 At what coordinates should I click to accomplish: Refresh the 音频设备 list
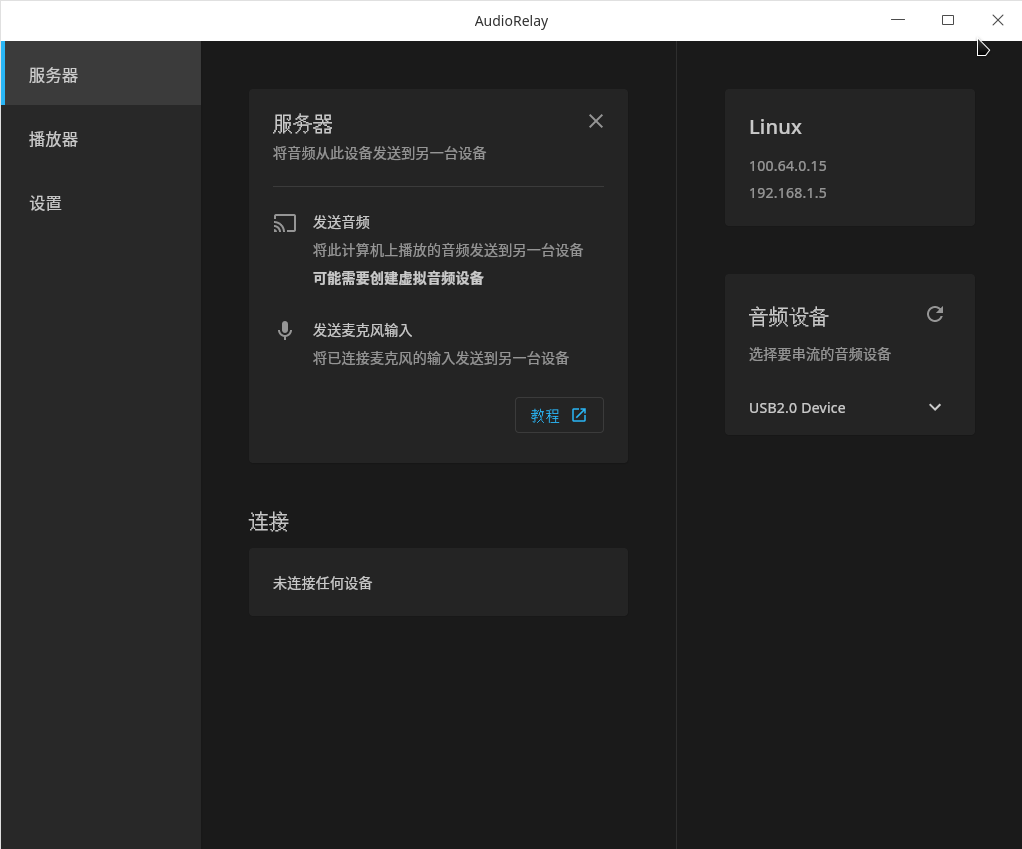[x=935, y=315]
